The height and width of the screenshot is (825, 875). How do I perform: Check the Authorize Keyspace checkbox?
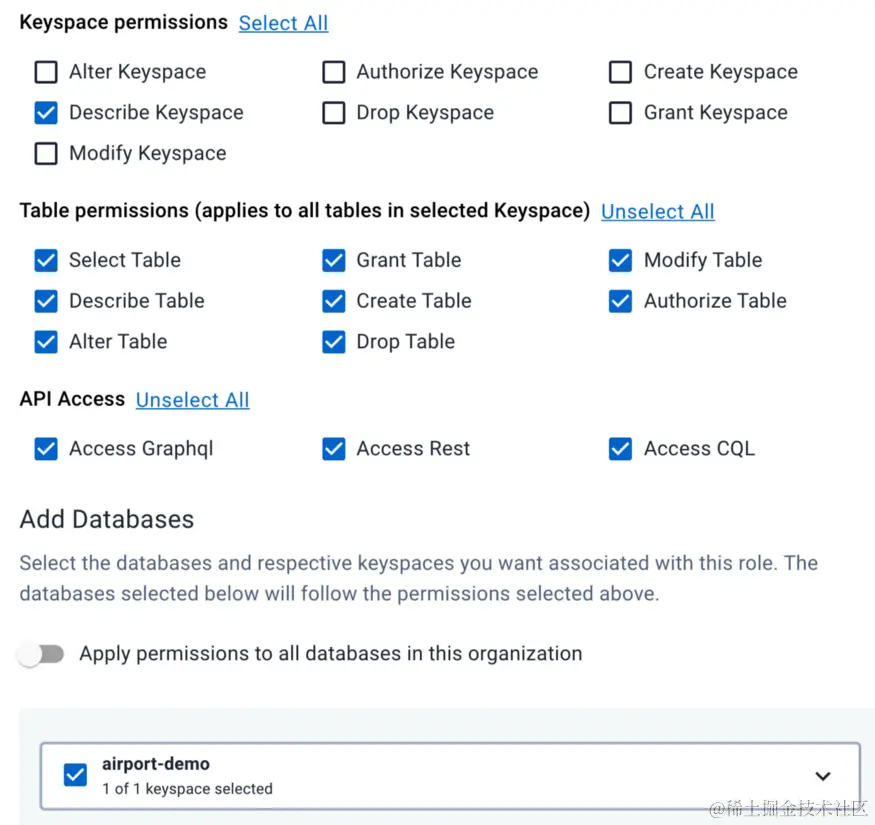[334, 72]
